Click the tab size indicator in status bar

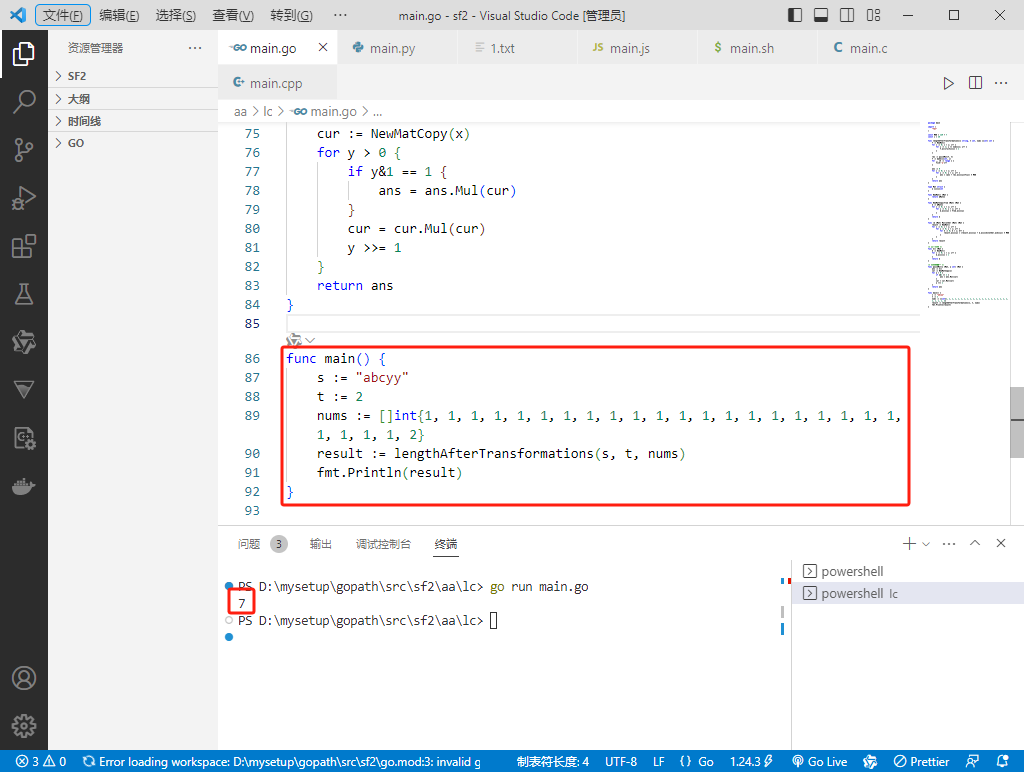click(552, 762)
